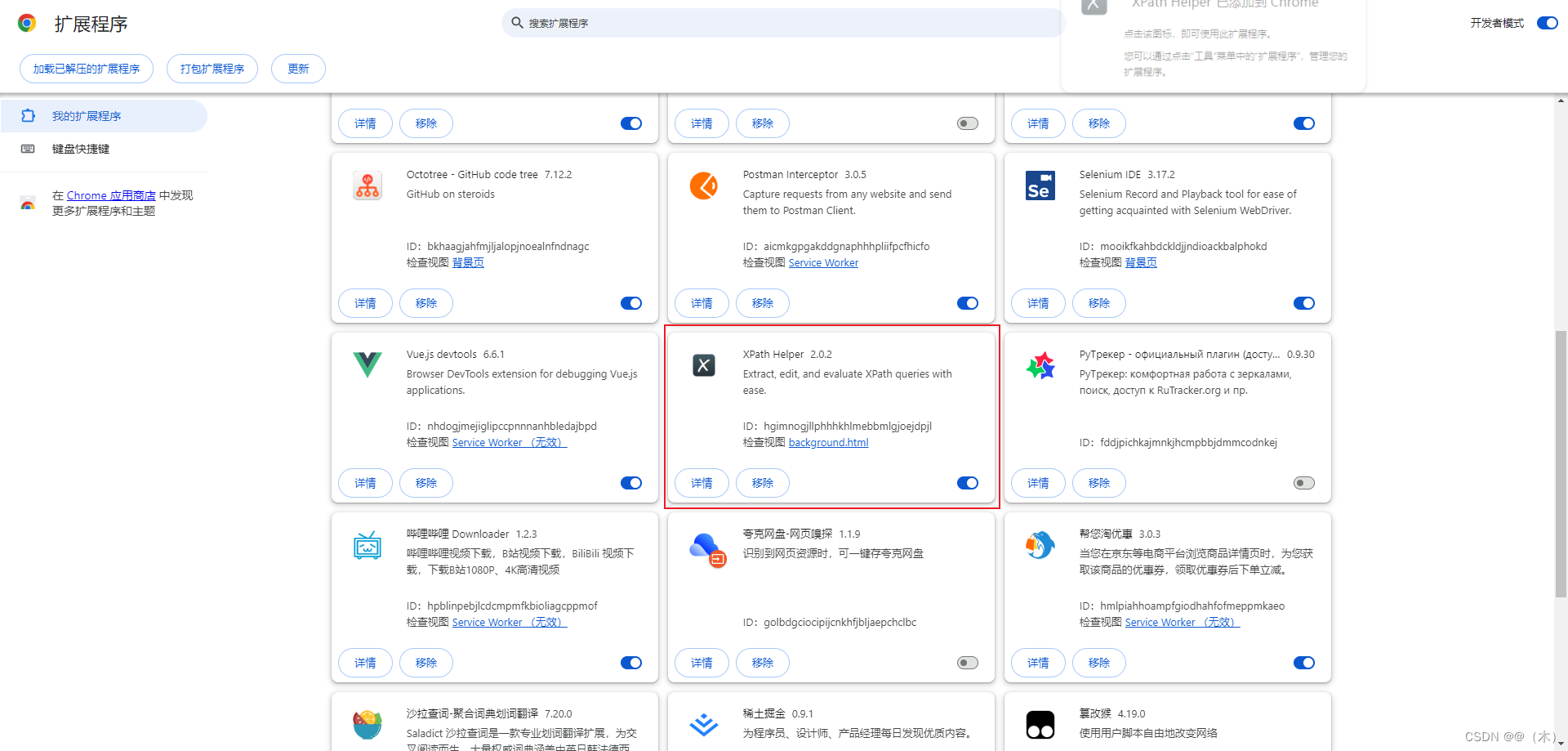Click the 帮您淘优惠 icon

coord(1040,545)
